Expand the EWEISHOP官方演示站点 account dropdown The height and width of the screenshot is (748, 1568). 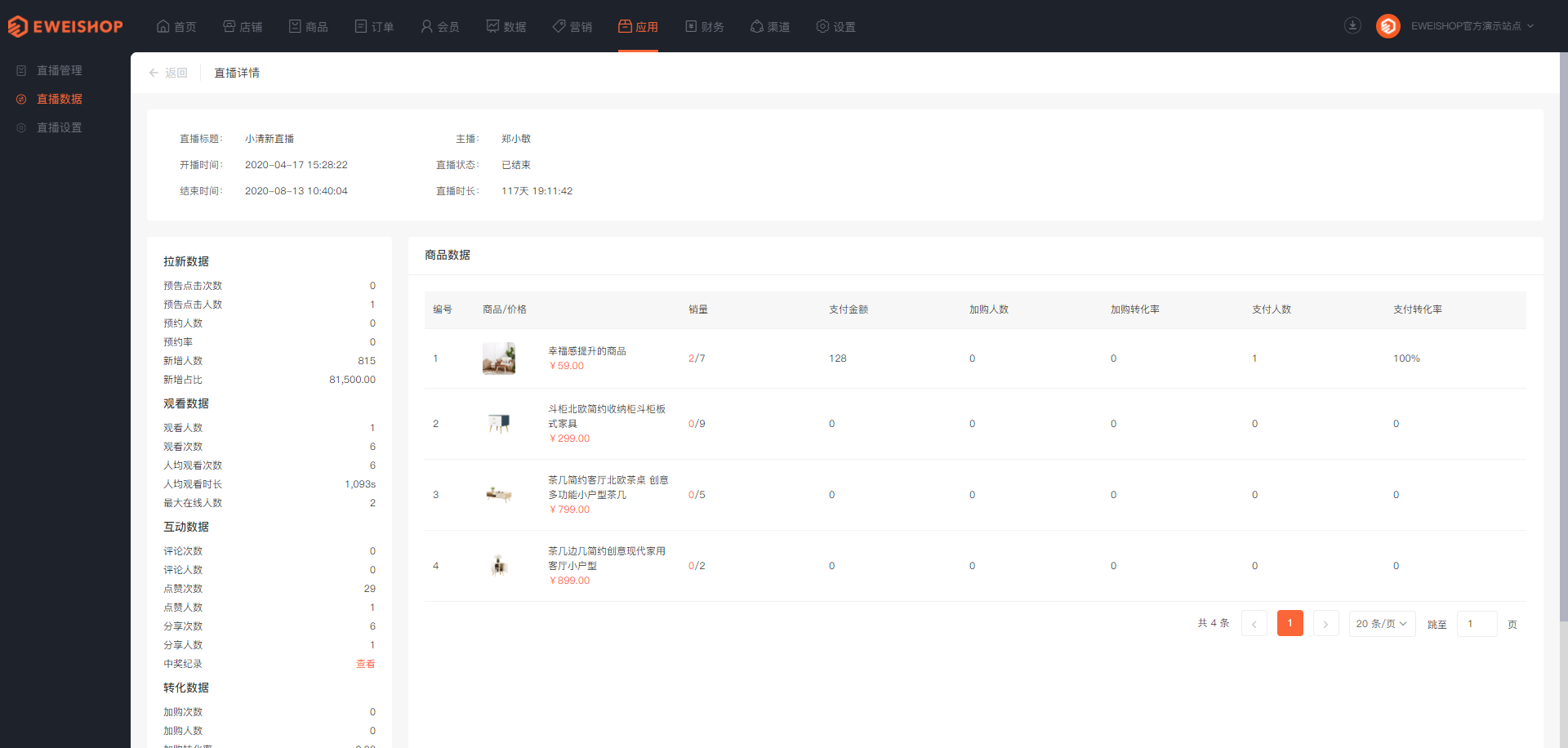(1472, 26)
